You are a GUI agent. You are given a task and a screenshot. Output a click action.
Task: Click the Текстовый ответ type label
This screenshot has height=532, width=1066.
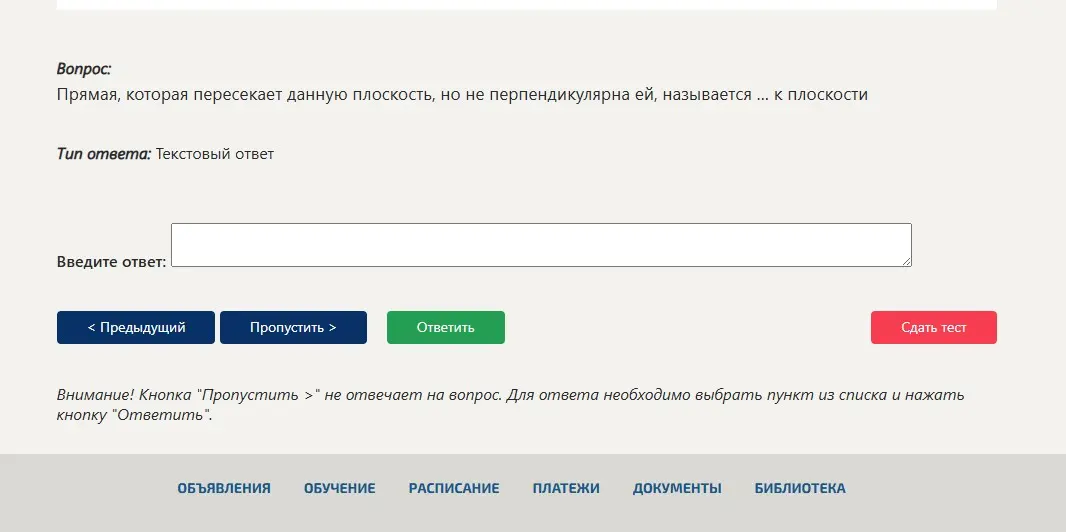(x=215, y=154)
